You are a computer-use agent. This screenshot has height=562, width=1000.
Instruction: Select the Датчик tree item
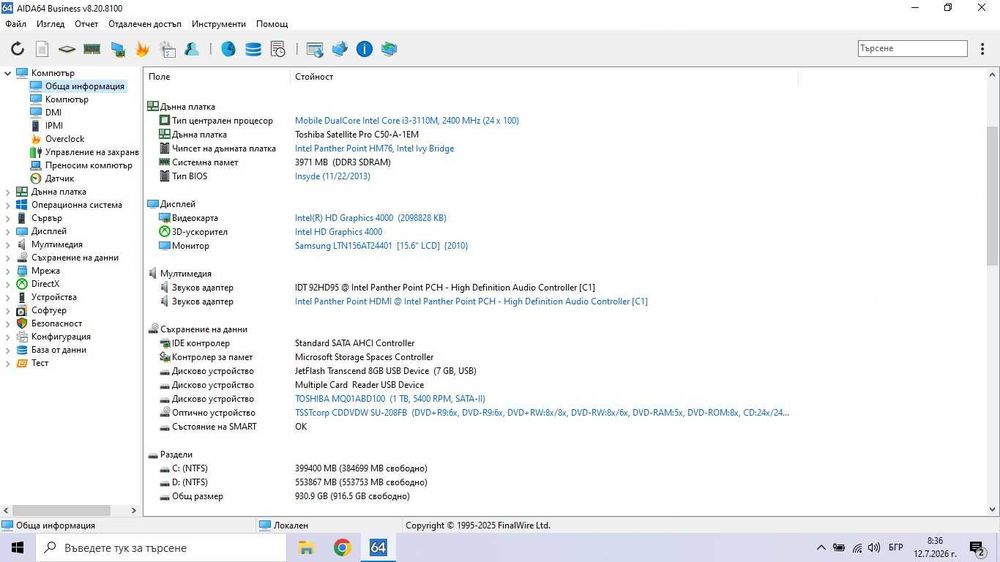pos(59,179)
